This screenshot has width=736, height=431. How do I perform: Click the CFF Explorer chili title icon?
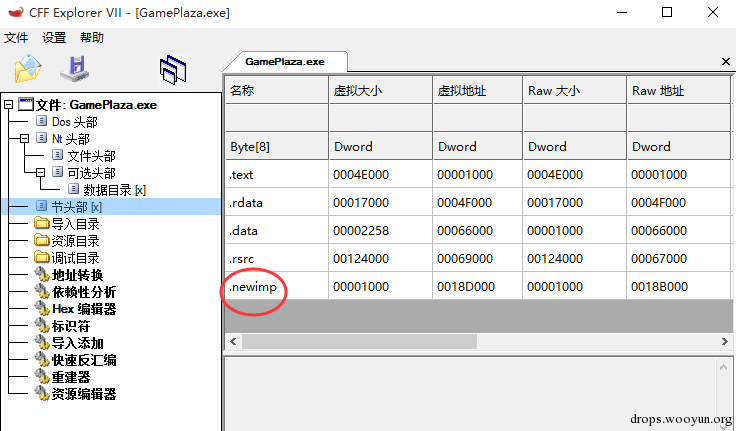(x=15, y=12)
